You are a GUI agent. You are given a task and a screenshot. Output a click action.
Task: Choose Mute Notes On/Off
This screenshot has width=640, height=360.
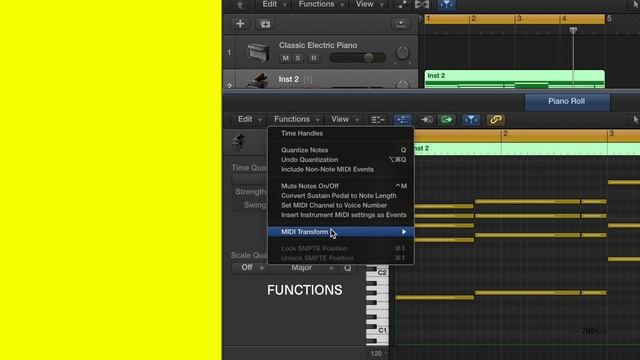[341, 186]
